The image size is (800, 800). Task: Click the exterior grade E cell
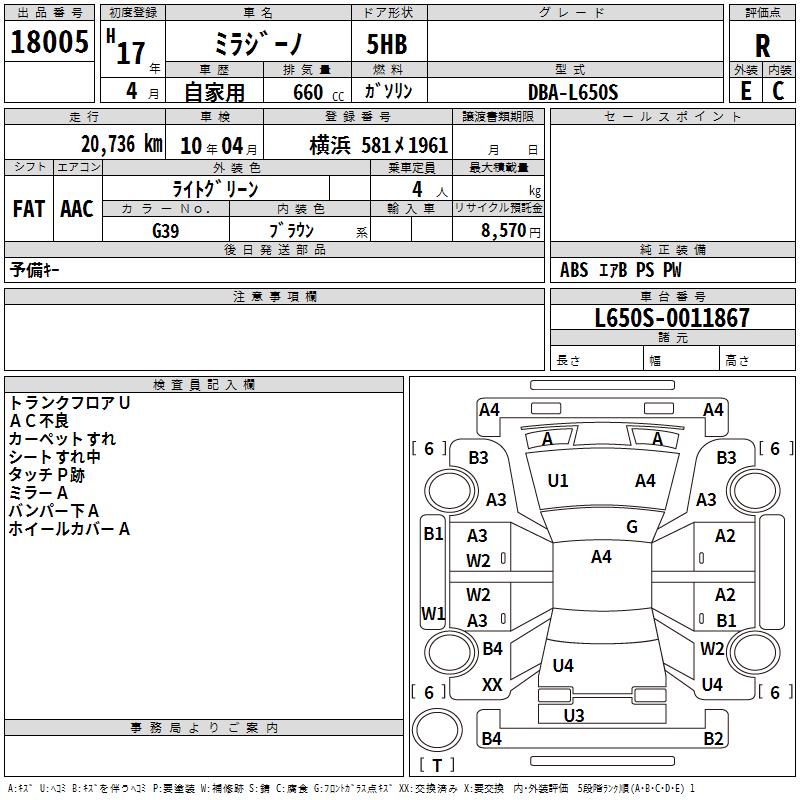[746, 91]
